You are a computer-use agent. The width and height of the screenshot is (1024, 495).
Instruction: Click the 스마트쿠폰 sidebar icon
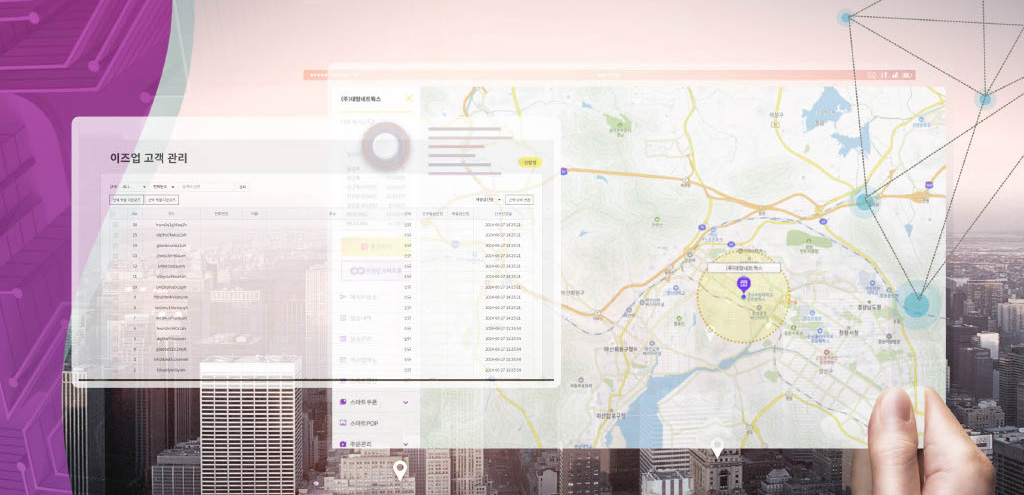[344, 402]
